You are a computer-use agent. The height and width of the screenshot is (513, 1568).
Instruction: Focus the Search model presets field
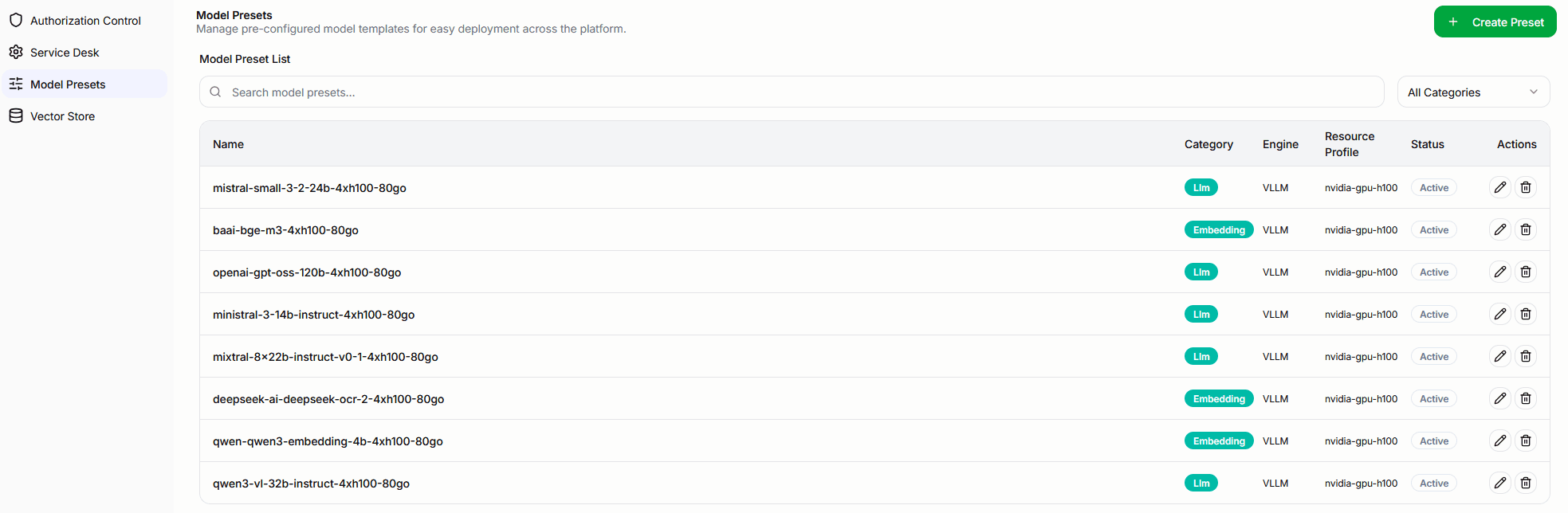coord(792,92)
